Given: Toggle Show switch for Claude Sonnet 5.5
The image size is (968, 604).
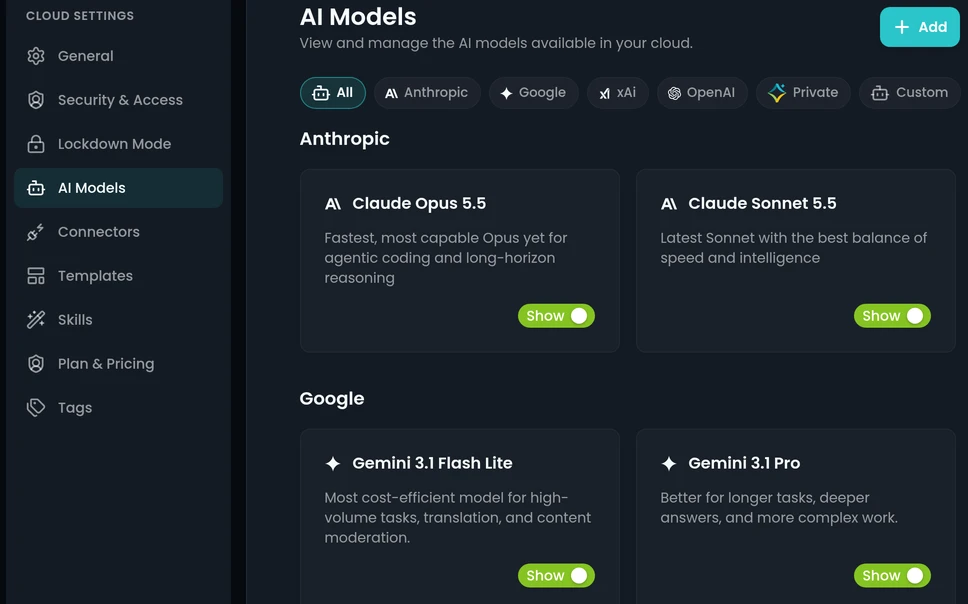Looking at the screenshot, I should [x=892, y=316].
